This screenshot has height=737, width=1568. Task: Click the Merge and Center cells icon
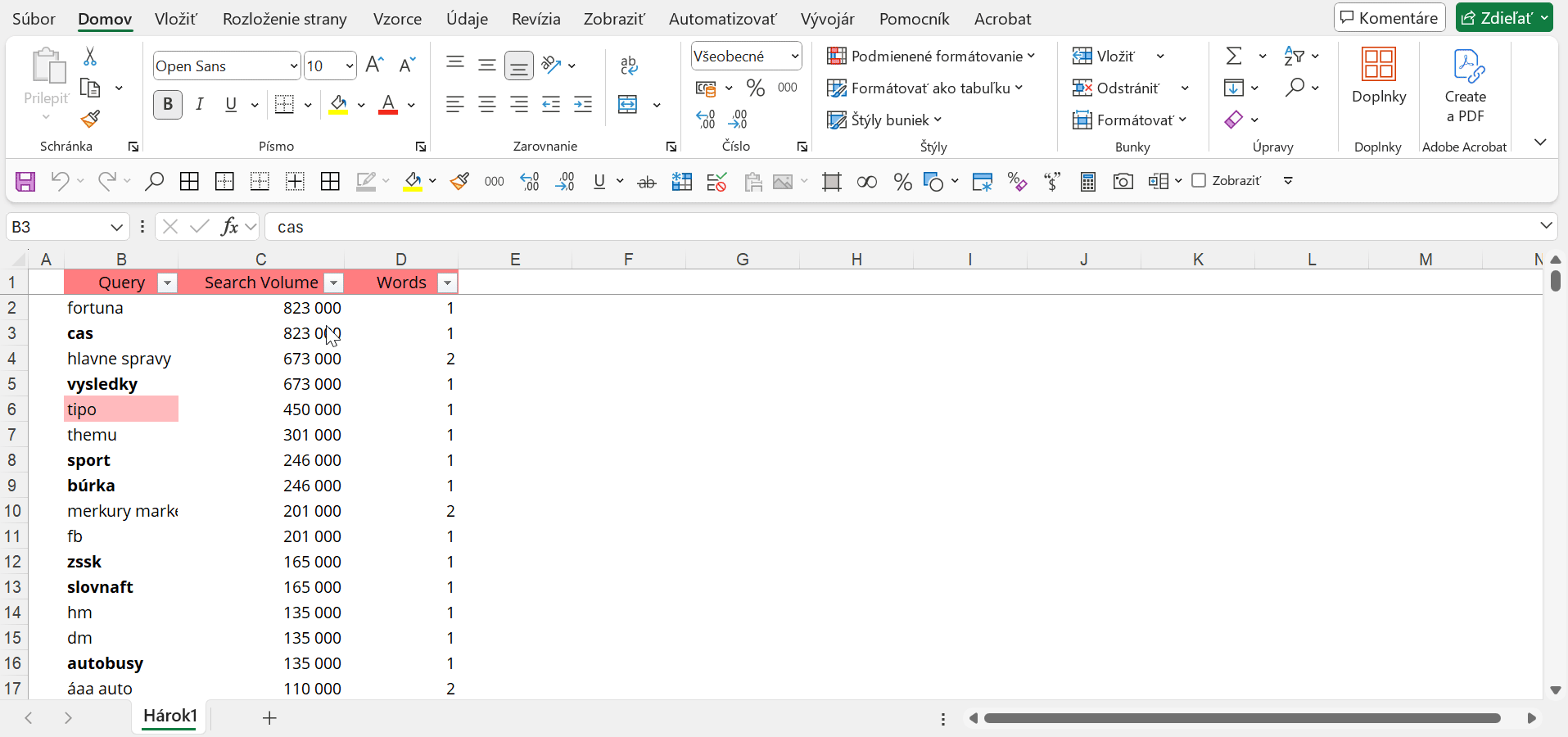pyautogui.click(x=628, y=105)
